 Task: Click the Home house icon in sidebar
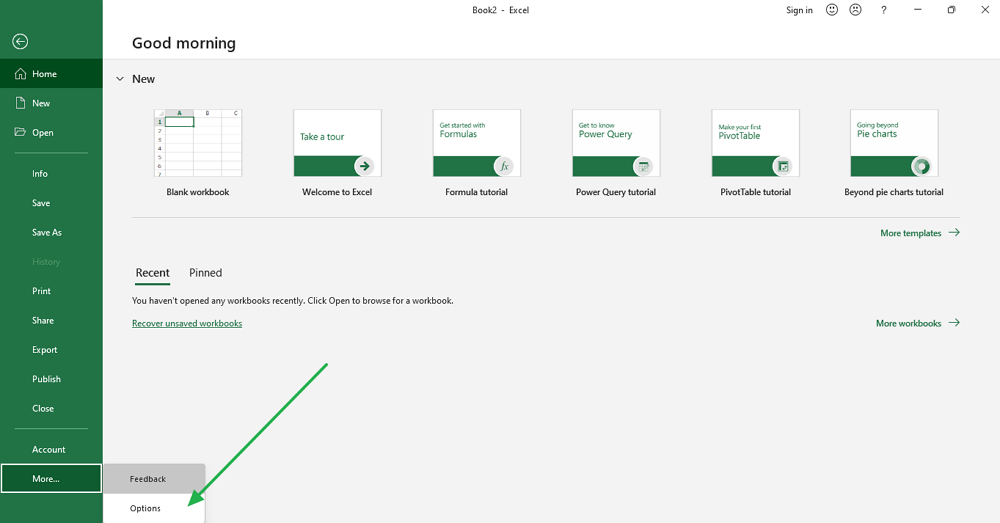(x=20, y=73)
